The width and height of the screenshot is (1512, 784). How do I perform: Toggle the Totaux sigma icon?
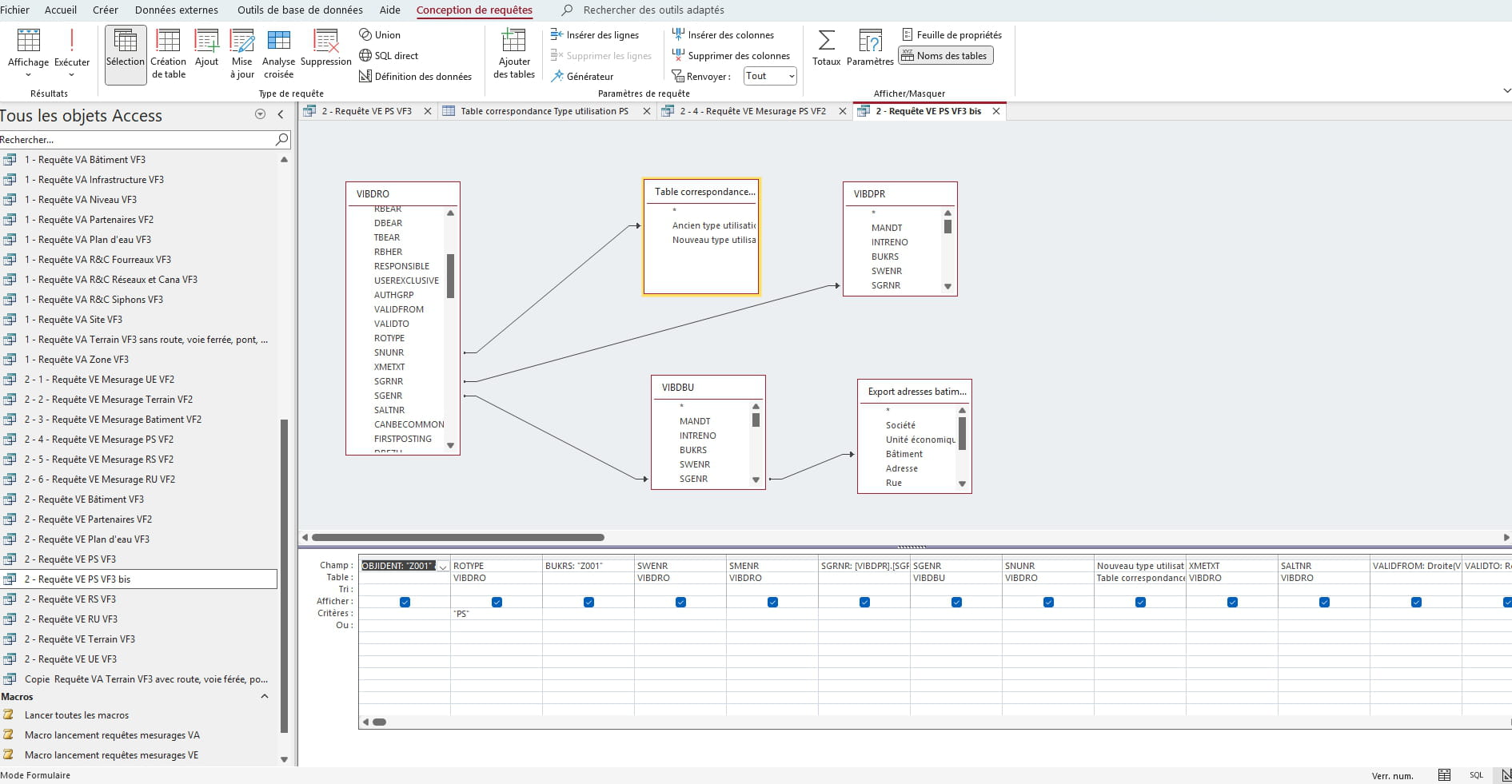click(826, 48)
